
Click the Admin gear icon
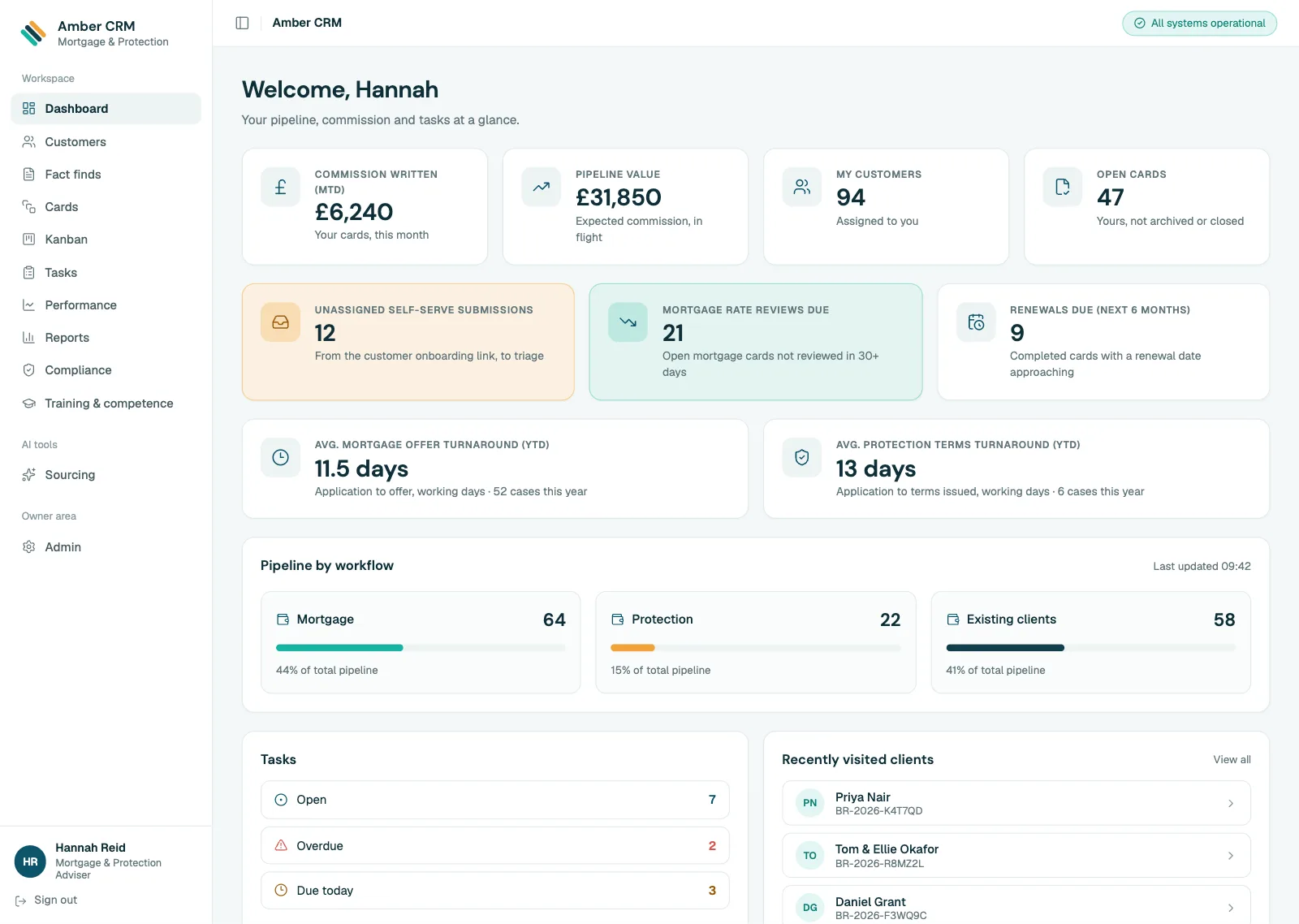(28, 547)
